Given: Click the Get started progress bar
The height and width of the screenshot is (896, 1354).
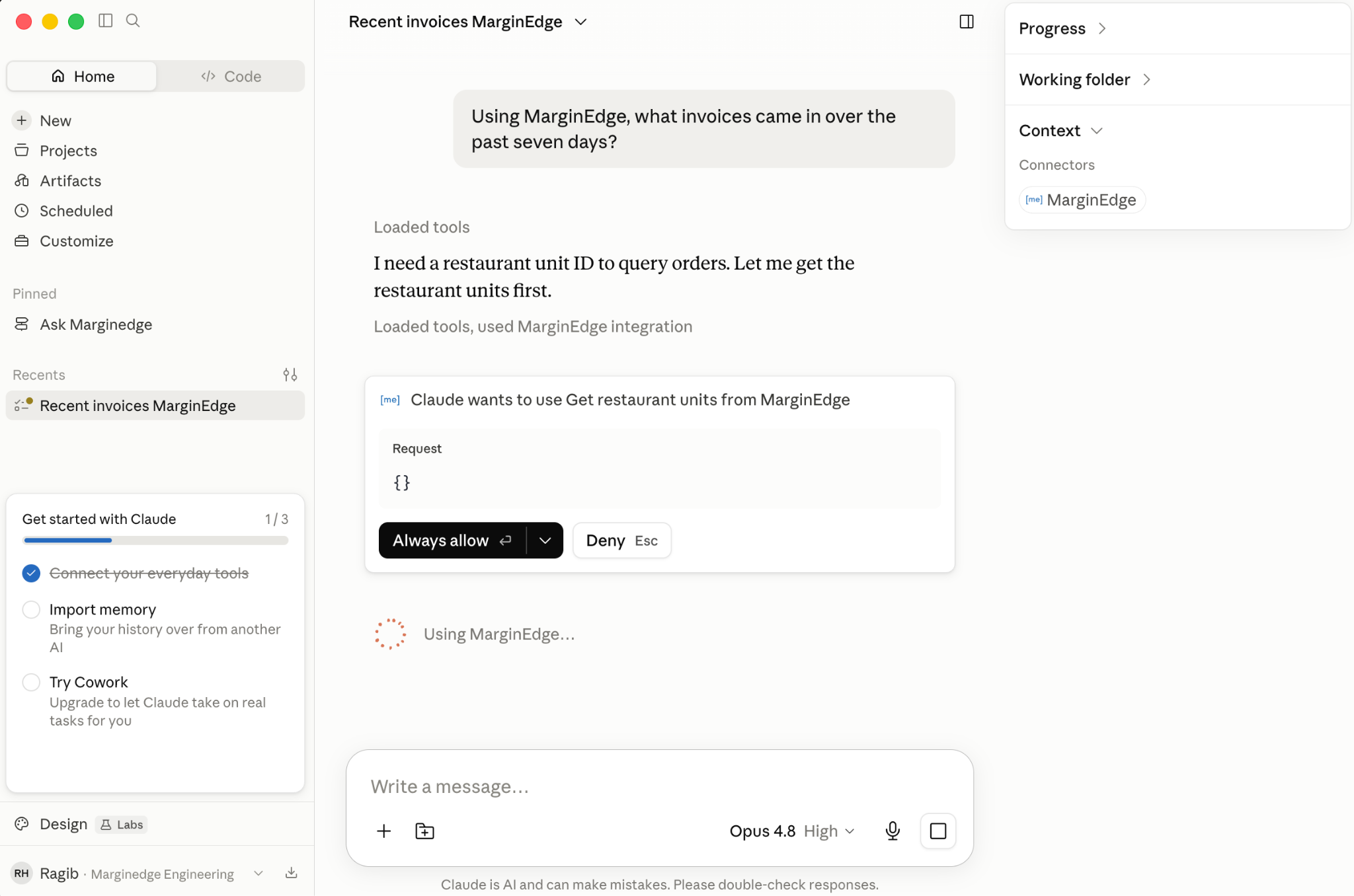Looking at the screenshot, I should (155, 541).
